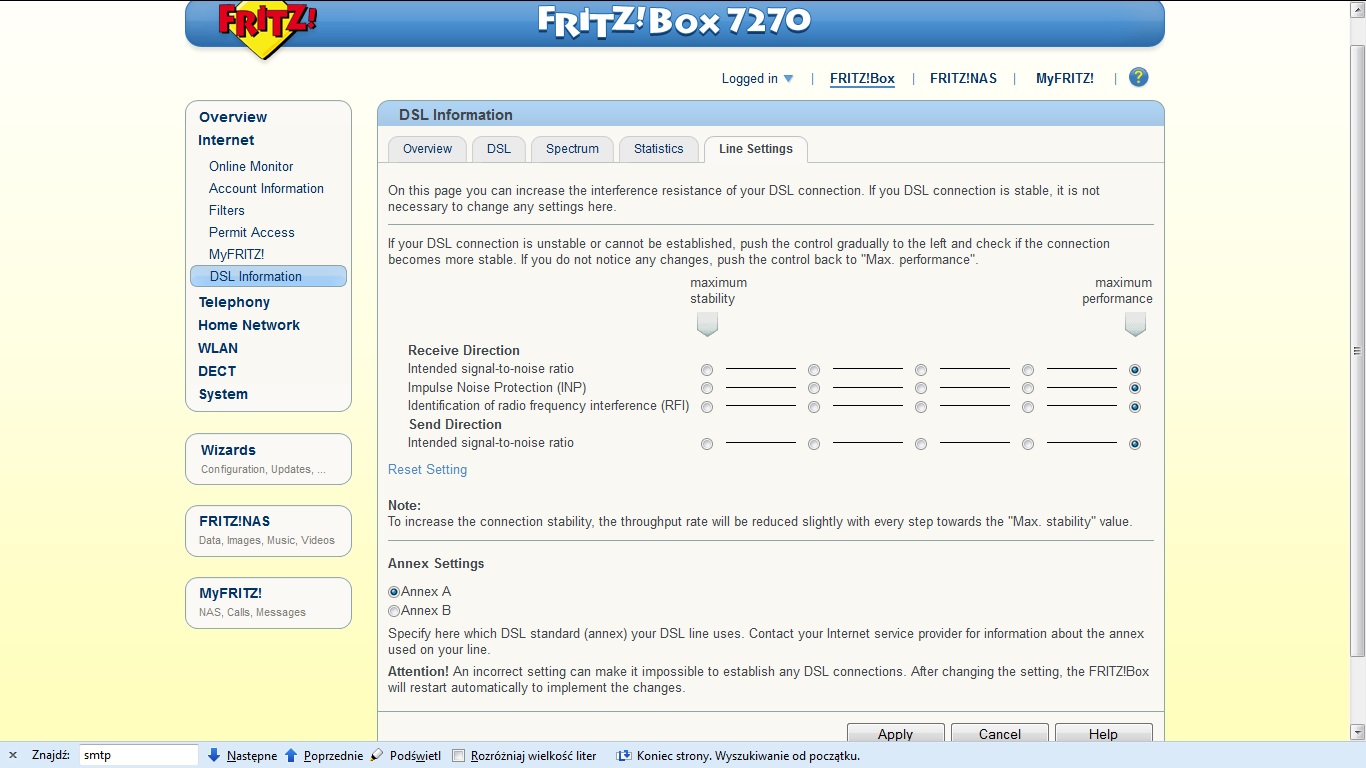Click the maximum stability slider marker
Viewport: 1366px width, 768px height.
(x=707, y=324)
